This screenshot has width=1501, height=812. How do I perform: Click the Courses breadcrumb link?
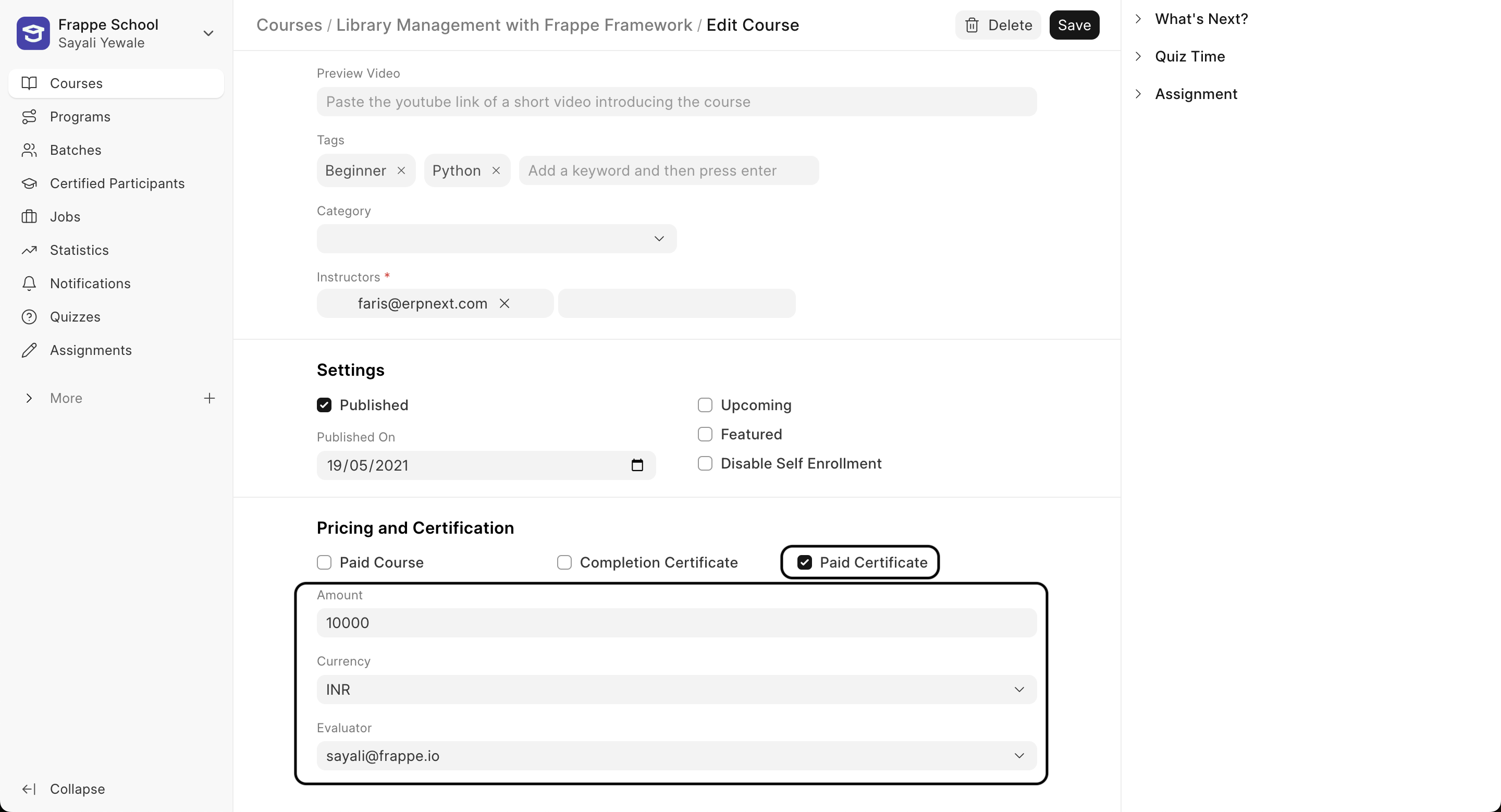289,25
